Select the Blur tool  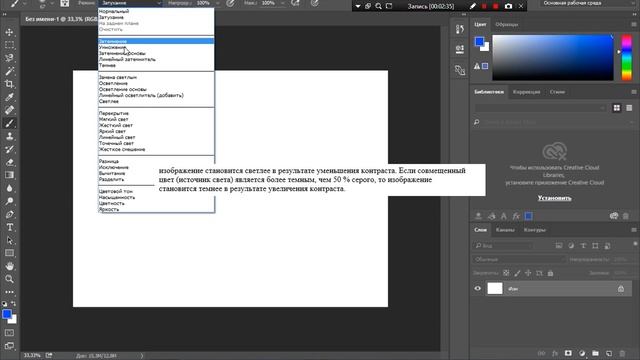9,188
